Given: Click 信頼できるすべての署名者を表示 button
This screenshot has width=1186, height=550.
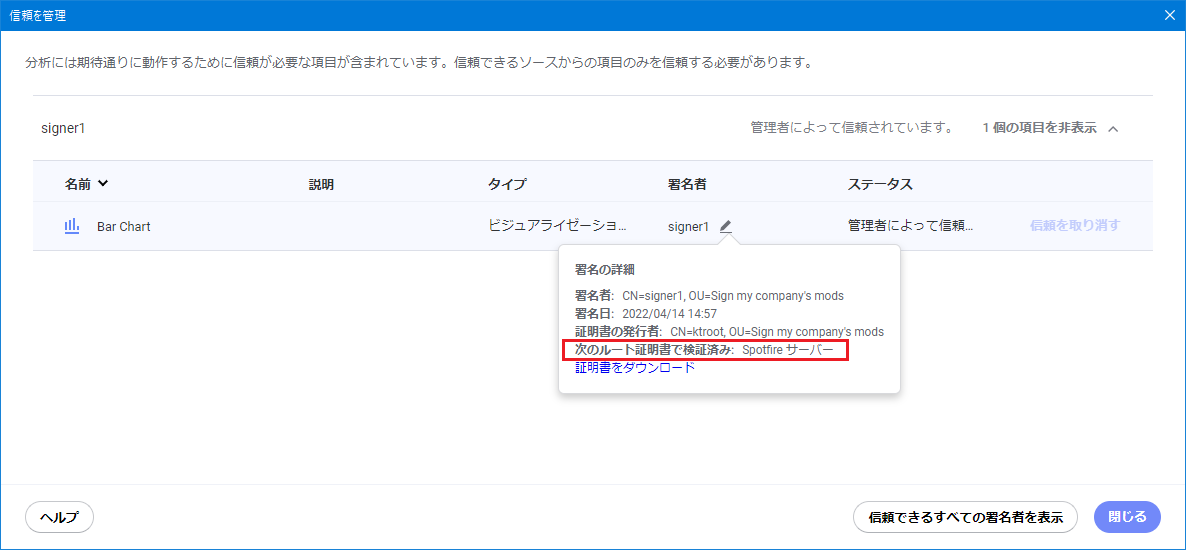Looking at the screenshot, I should pos(965,517).
